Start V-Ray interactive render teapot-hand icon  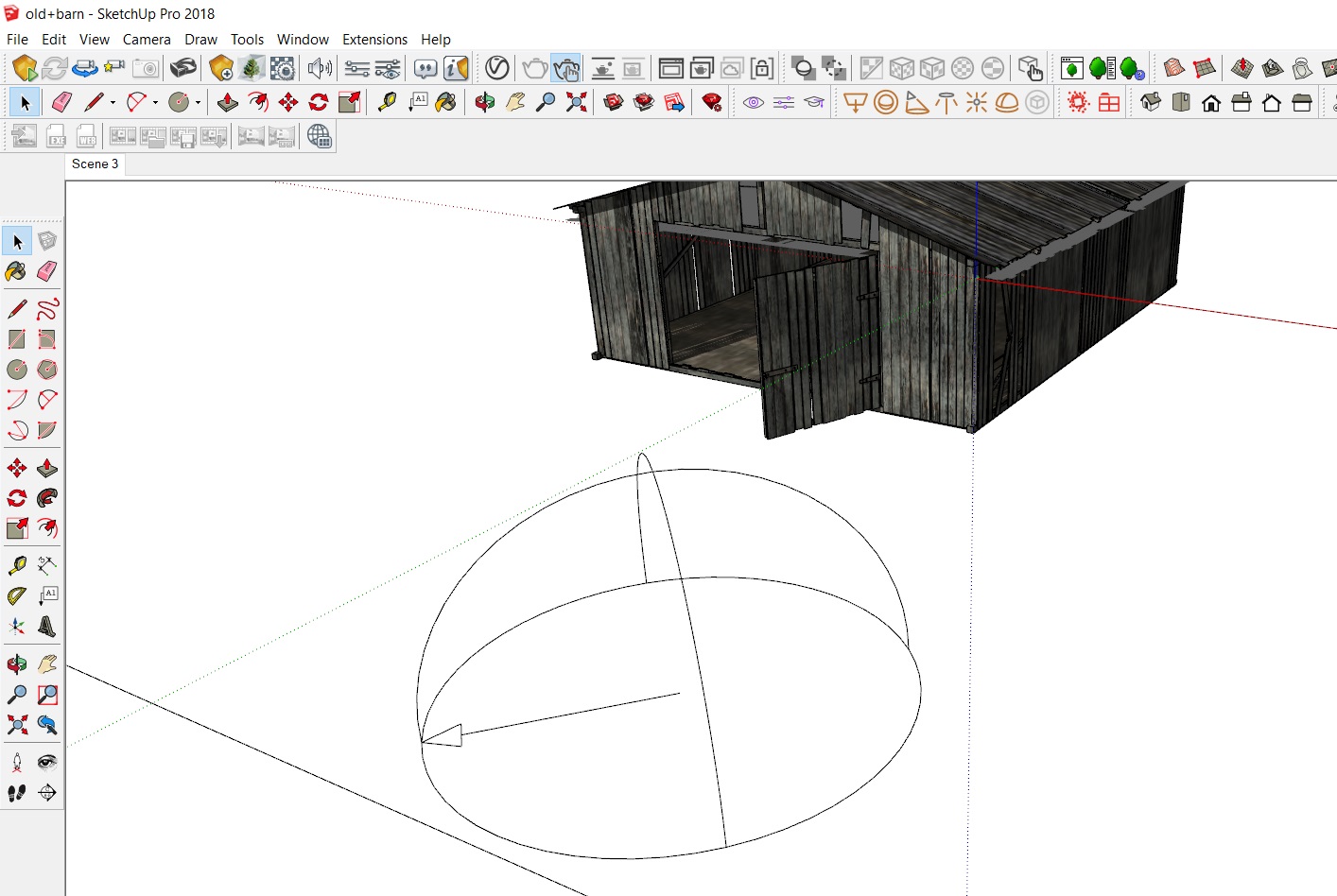565,68
